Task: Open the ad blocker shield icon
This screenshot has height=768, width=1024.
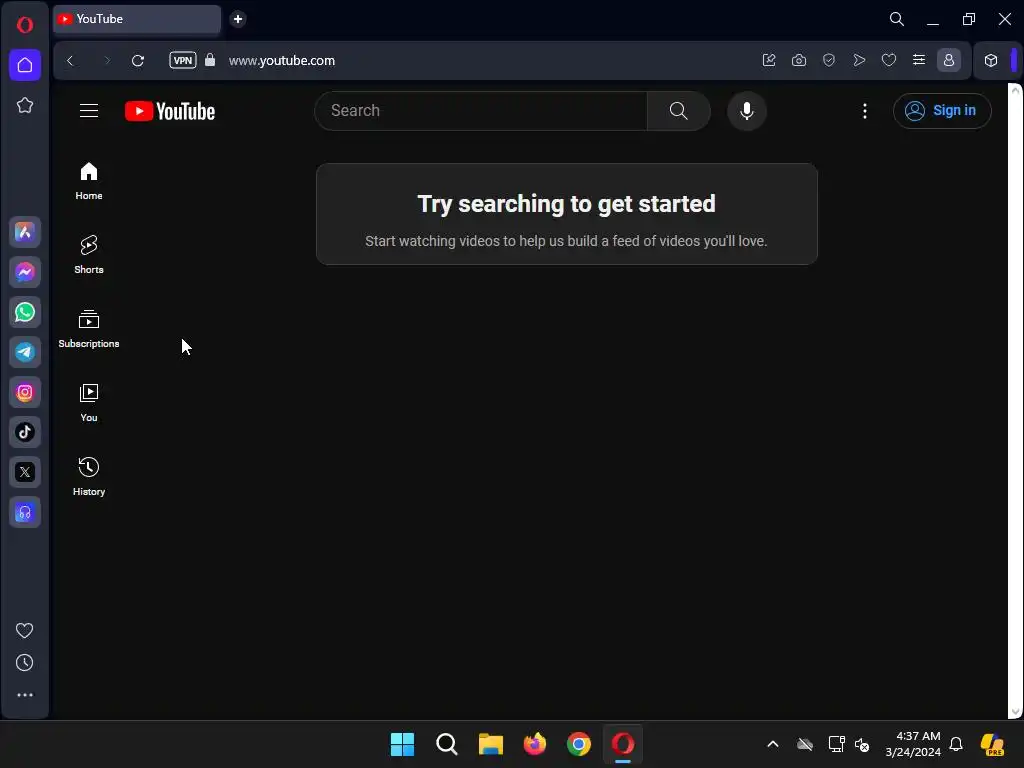Action: point(829,60)
